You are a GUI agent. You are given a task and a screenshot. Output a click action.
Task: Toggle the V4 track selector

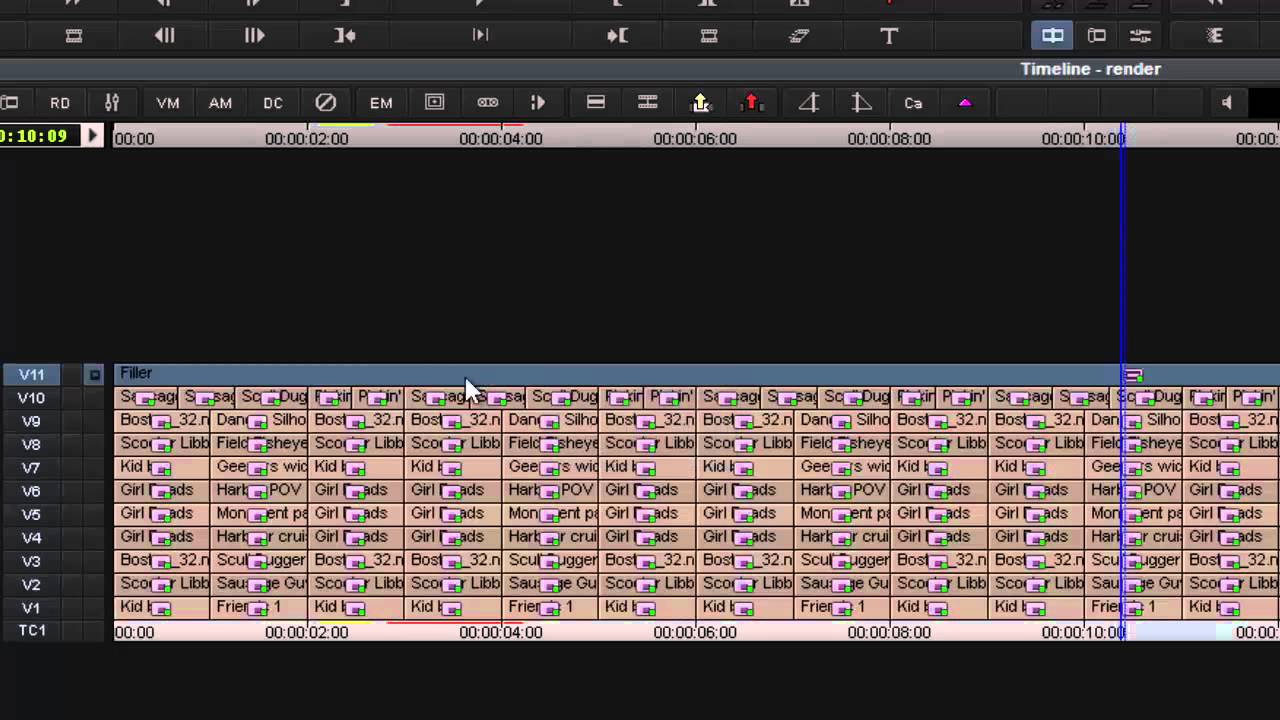[x=31, y=537]
